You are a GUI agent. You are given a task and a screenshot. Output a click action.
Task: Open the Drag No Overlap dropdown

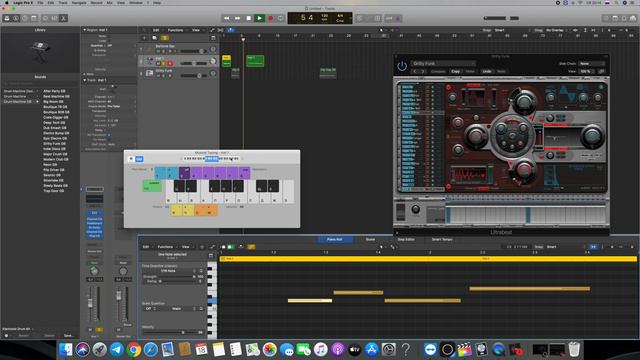point(557,30)
